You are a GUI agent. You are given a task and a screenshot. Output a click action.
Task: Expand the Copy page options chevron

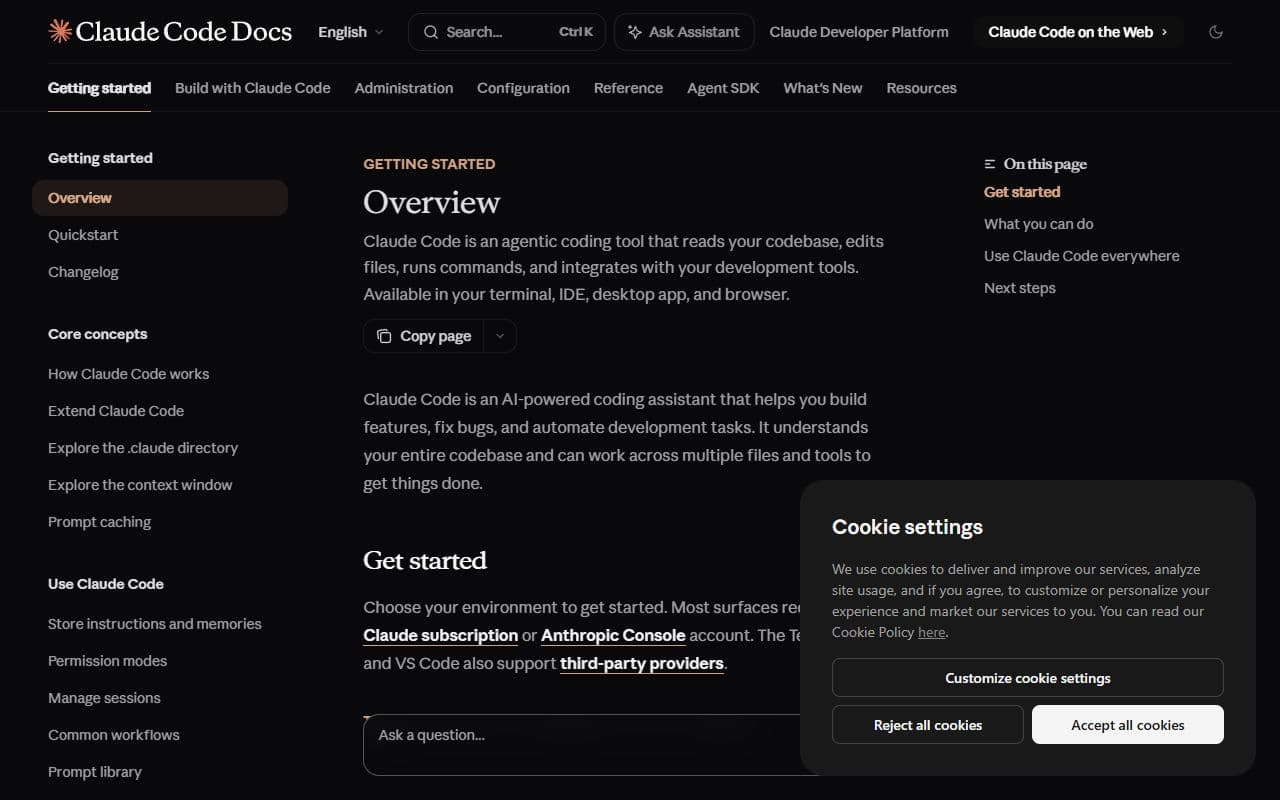[500, 336]
